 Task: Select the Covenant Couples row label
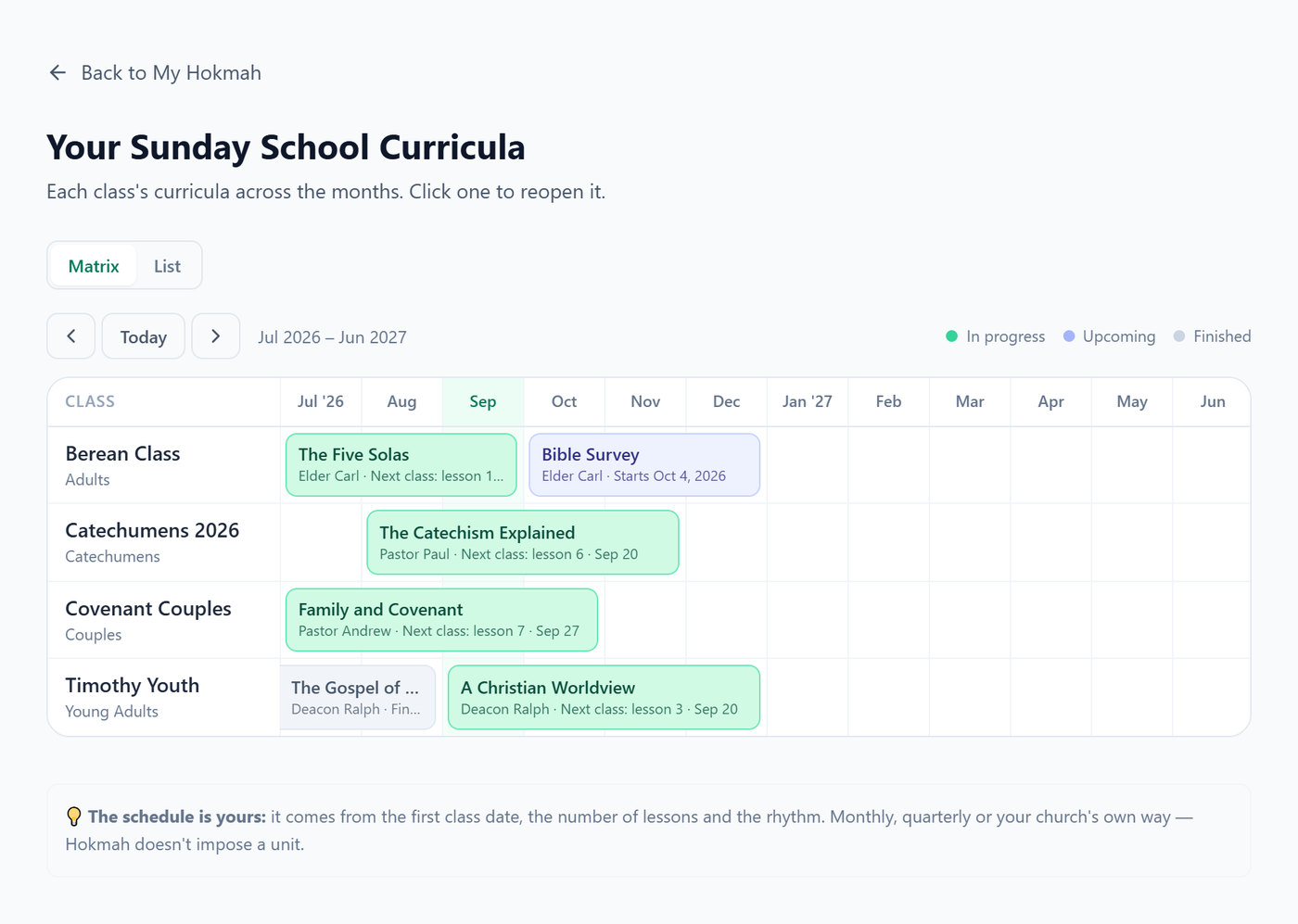coord(148,609)
